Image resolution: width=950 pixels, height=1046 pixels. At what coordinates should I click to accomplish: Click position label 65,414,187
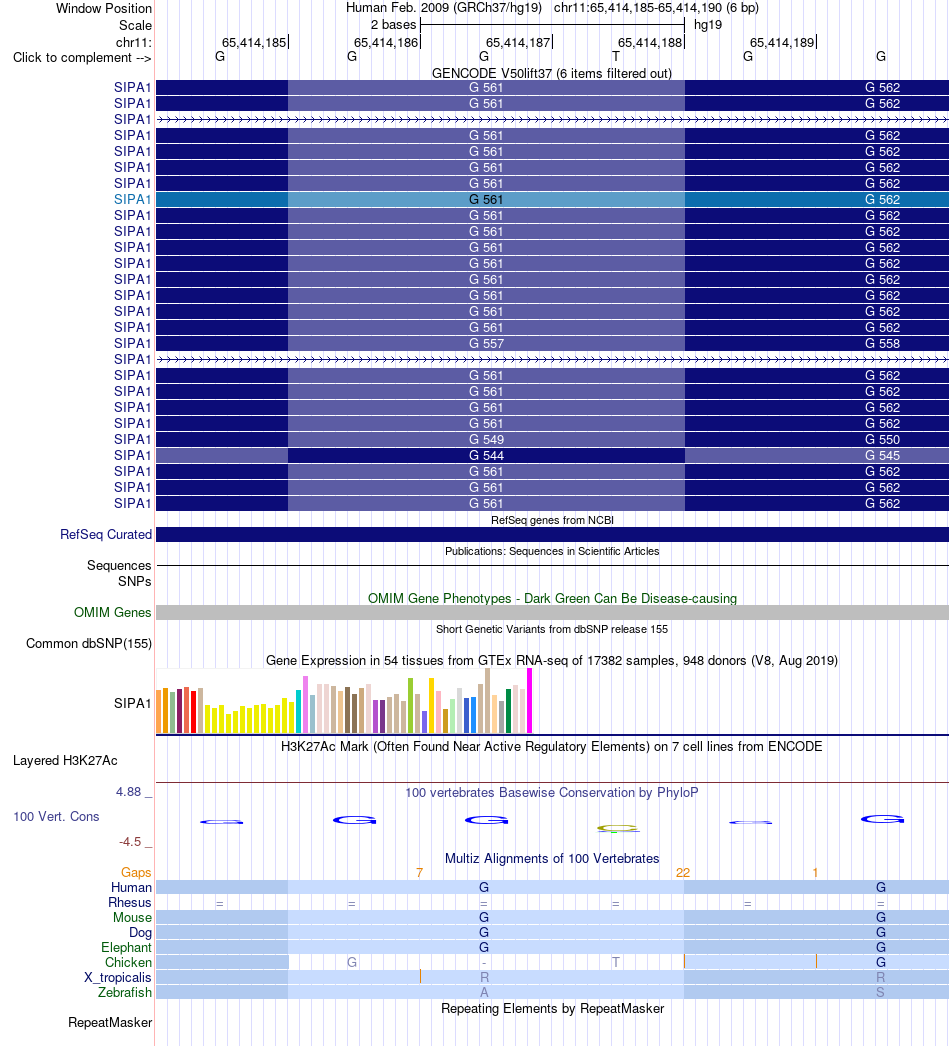(x=518, y=43)
